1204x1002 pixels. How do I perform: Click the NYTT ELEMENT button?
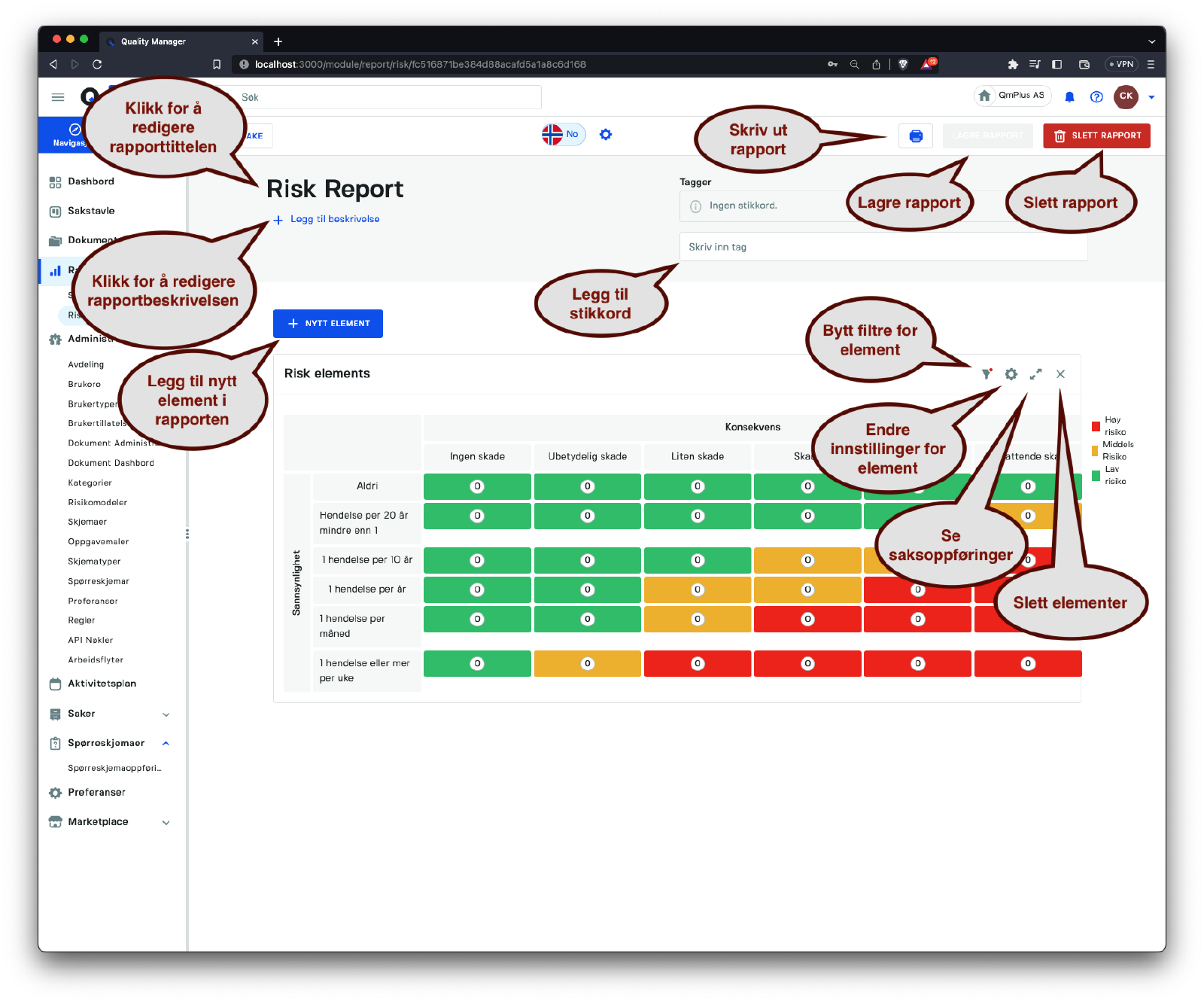tap(328, 324)
